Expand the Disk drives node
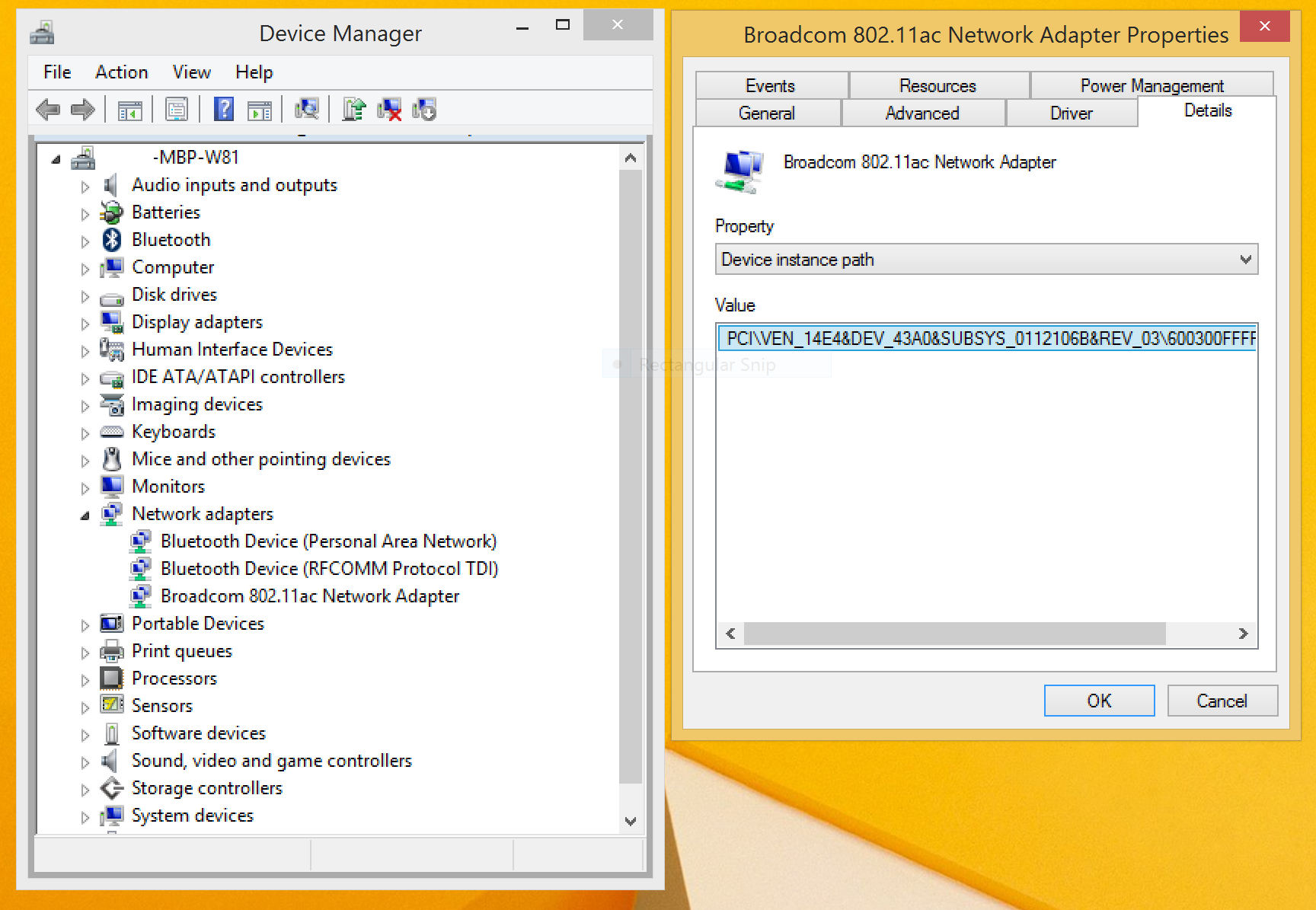1316x910 pixels. coord(85,296)
